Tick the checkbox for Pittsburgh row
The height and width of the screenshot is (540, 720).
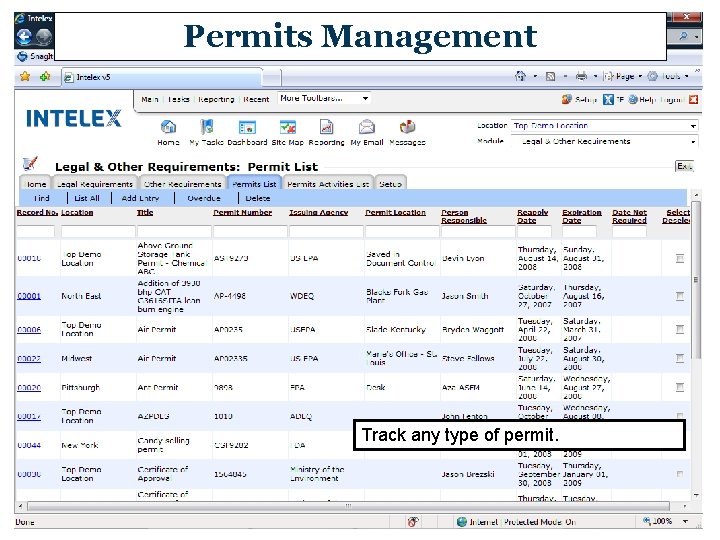click(x=680, y=387)
